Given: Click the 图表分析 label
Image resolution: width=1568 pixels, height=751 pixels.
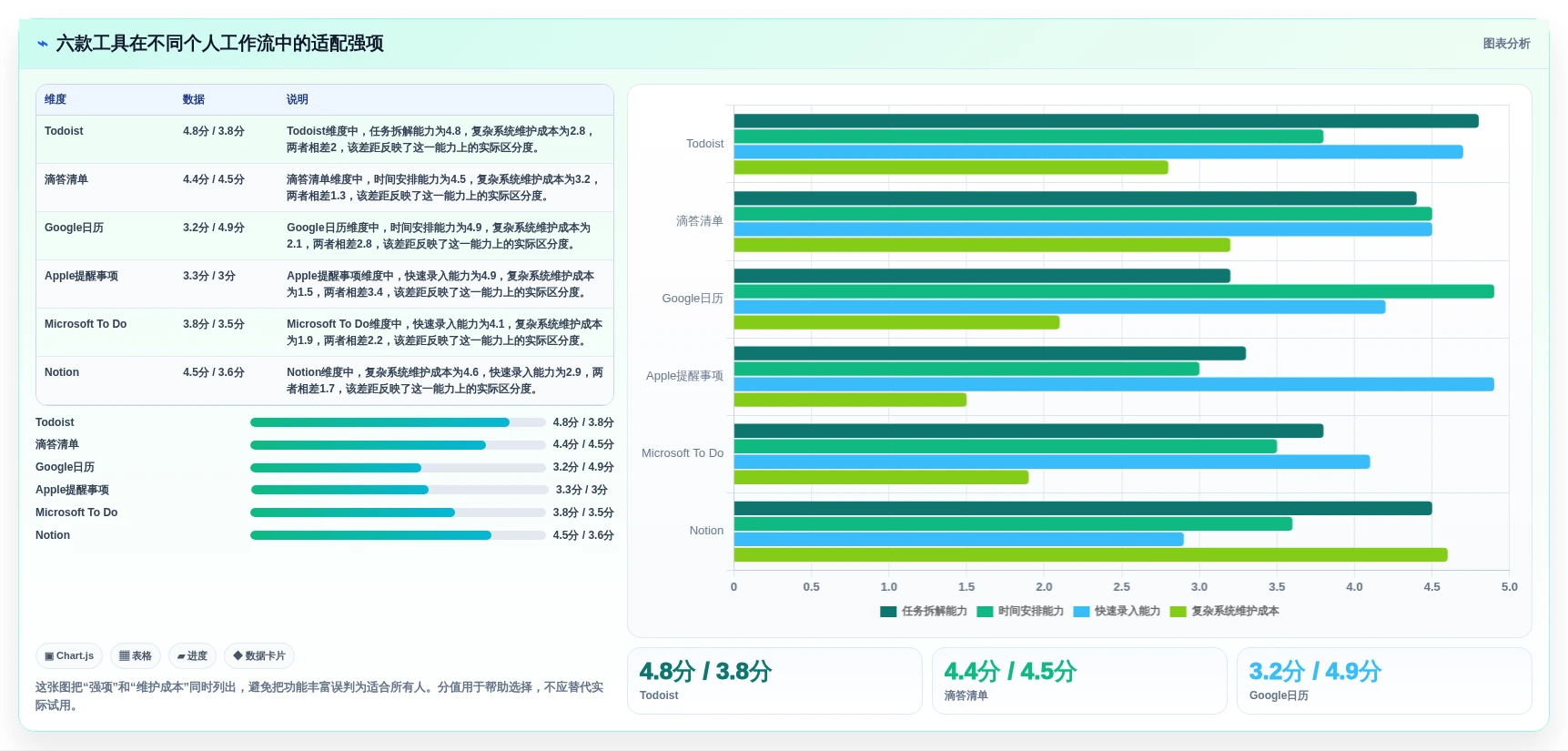Looking at the screenshot, I should [1506, 44].
